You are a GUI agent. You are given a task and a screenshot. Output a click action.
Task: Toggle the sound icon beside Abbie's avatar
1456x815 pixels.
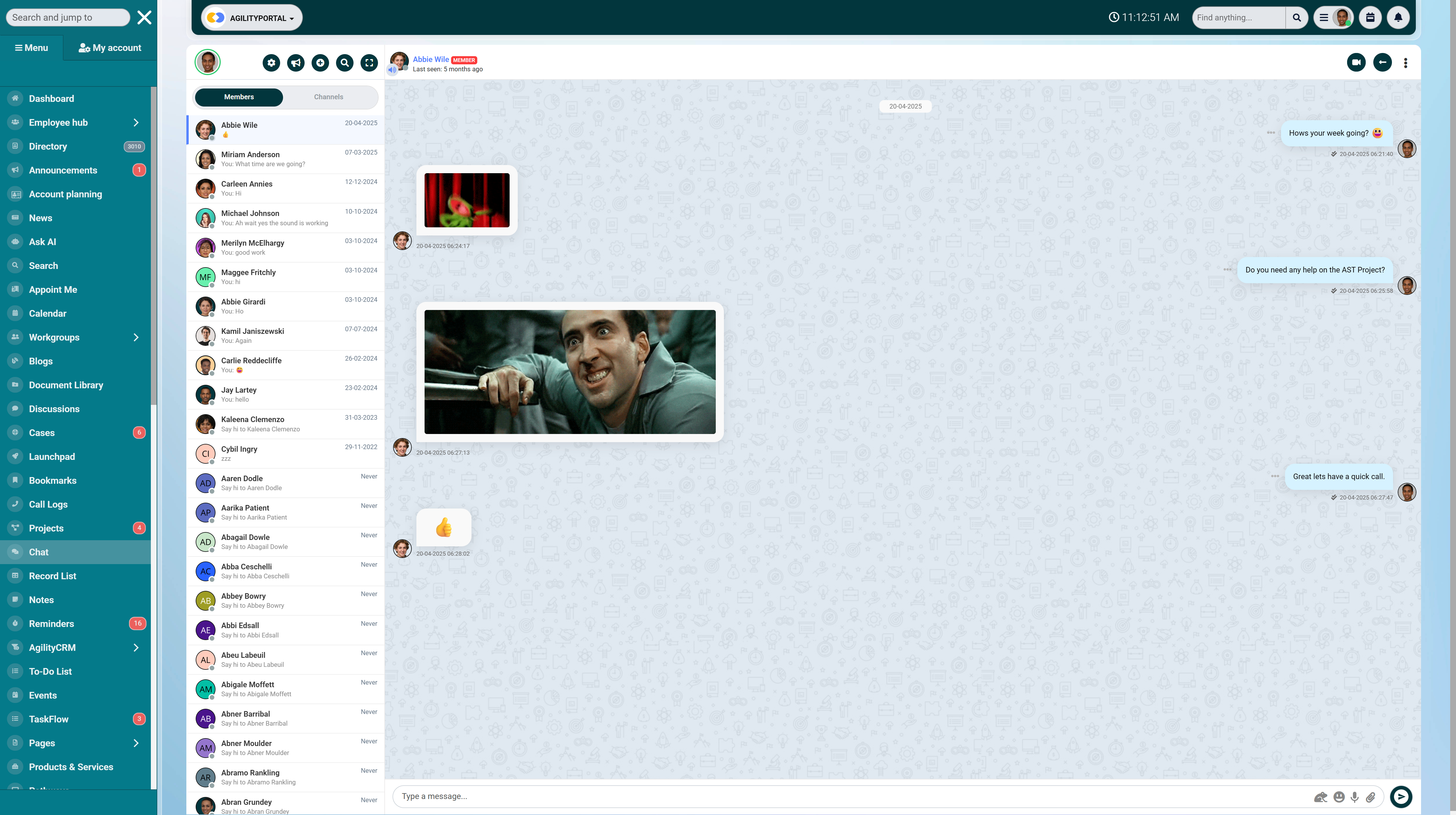[x=392, y=70]
